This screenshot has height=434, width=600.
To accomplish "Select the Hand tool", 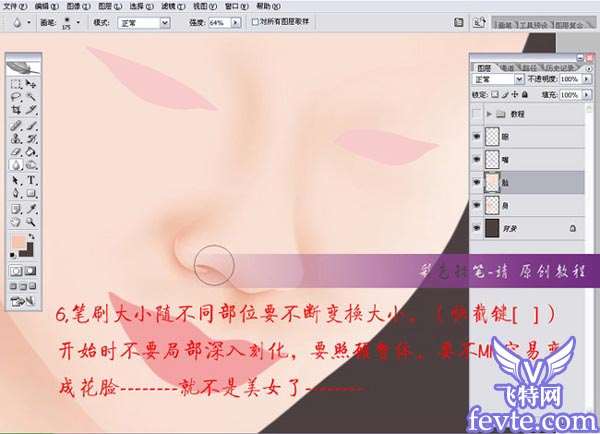I will point(16,222).
